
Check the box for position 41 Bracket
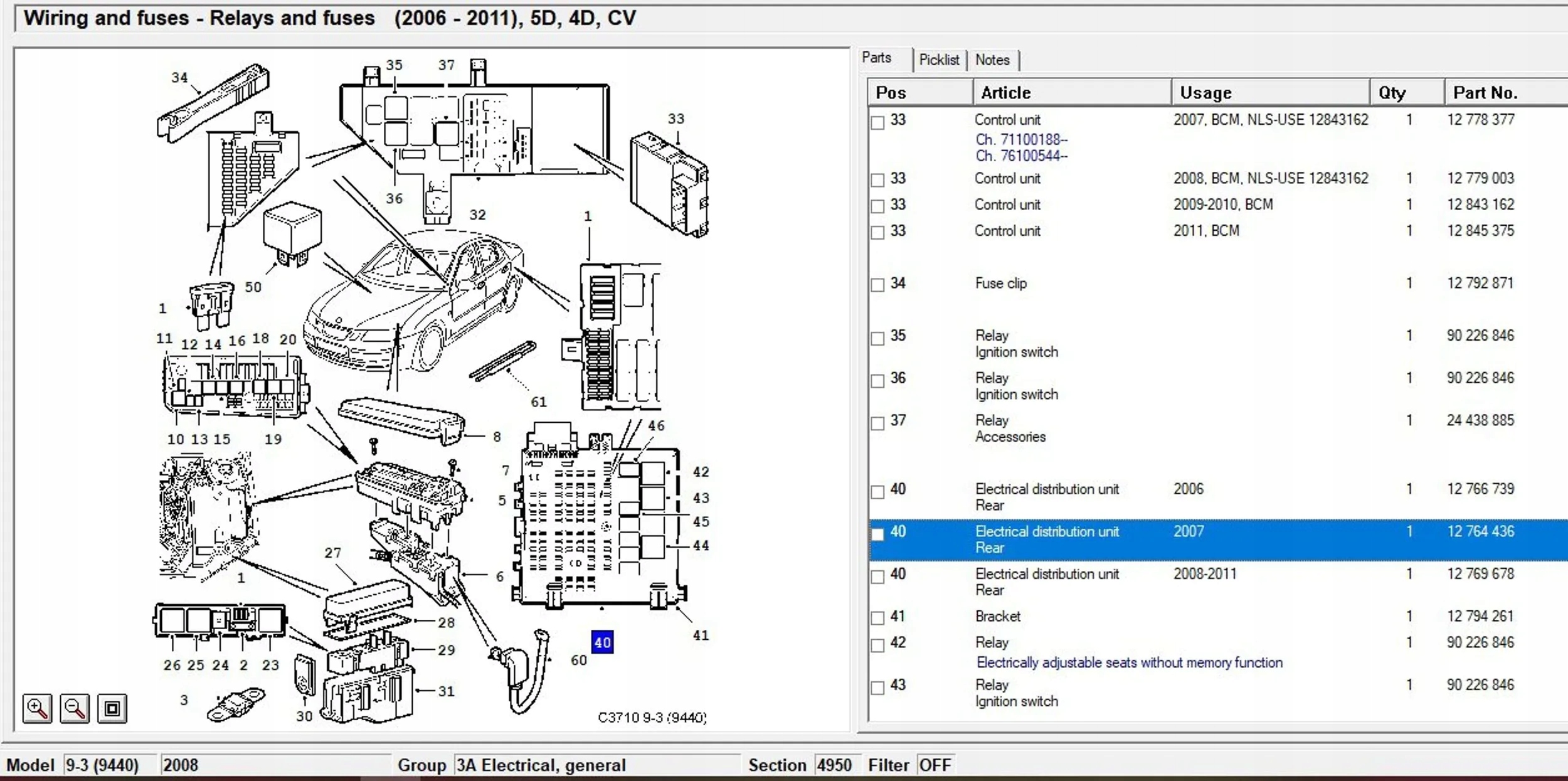point(877,618)
